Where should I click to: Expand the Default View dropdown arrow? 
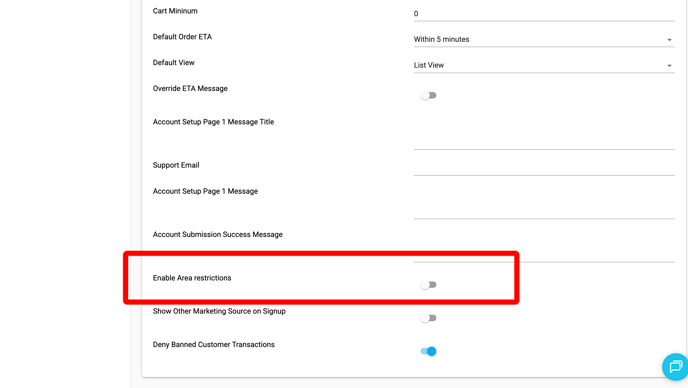coord(669,66)
